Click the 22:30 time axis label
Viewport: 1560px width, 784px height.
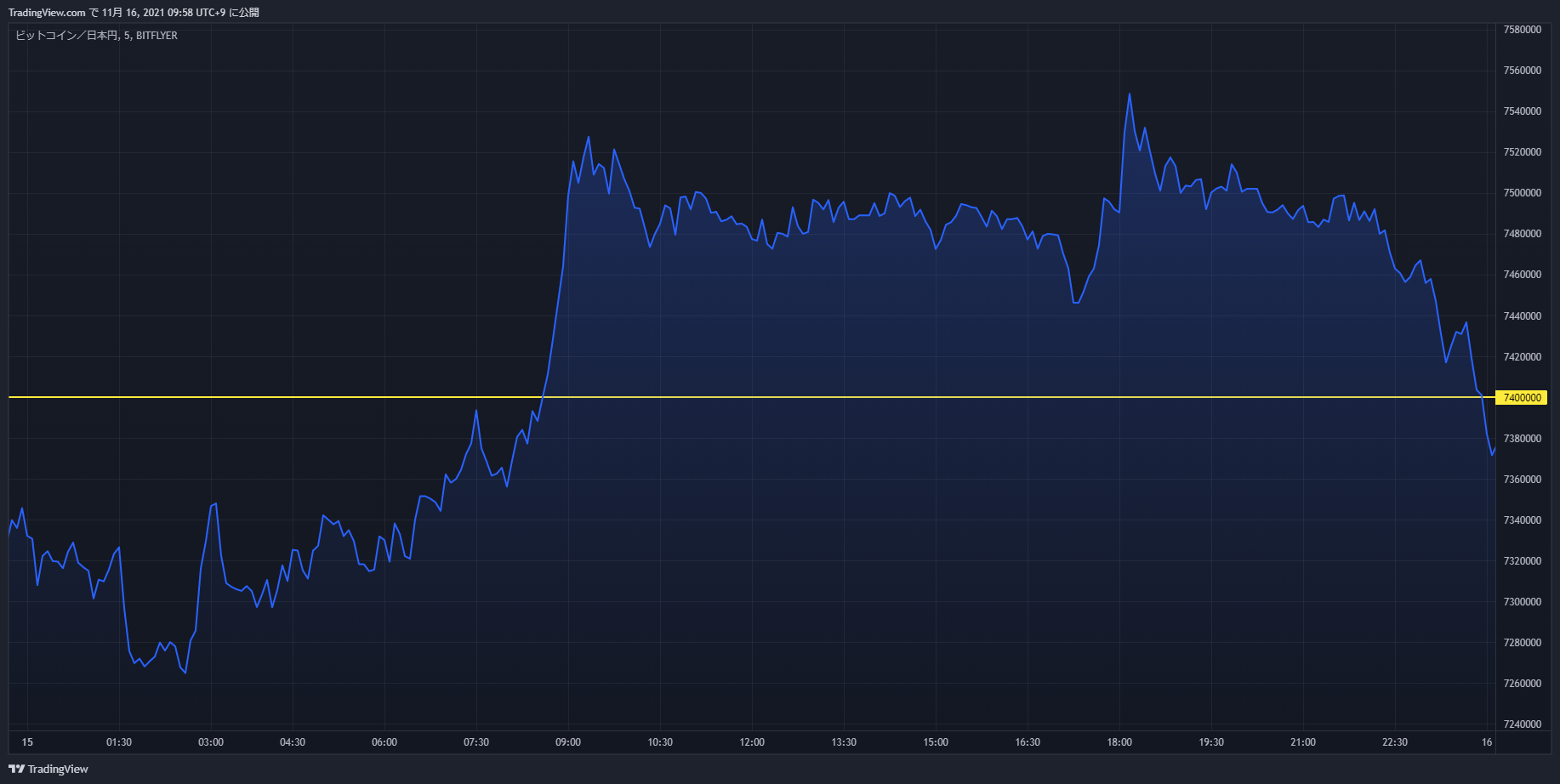(x=1395, y=742)
